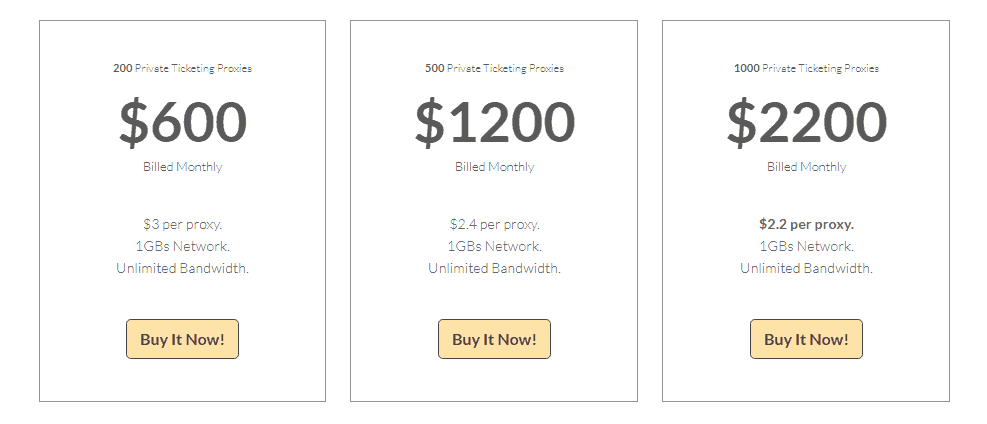Click Unlimited Bandwidth in the 1000 proxies card
Screen dimensions: 987x424
coord(806,268)
